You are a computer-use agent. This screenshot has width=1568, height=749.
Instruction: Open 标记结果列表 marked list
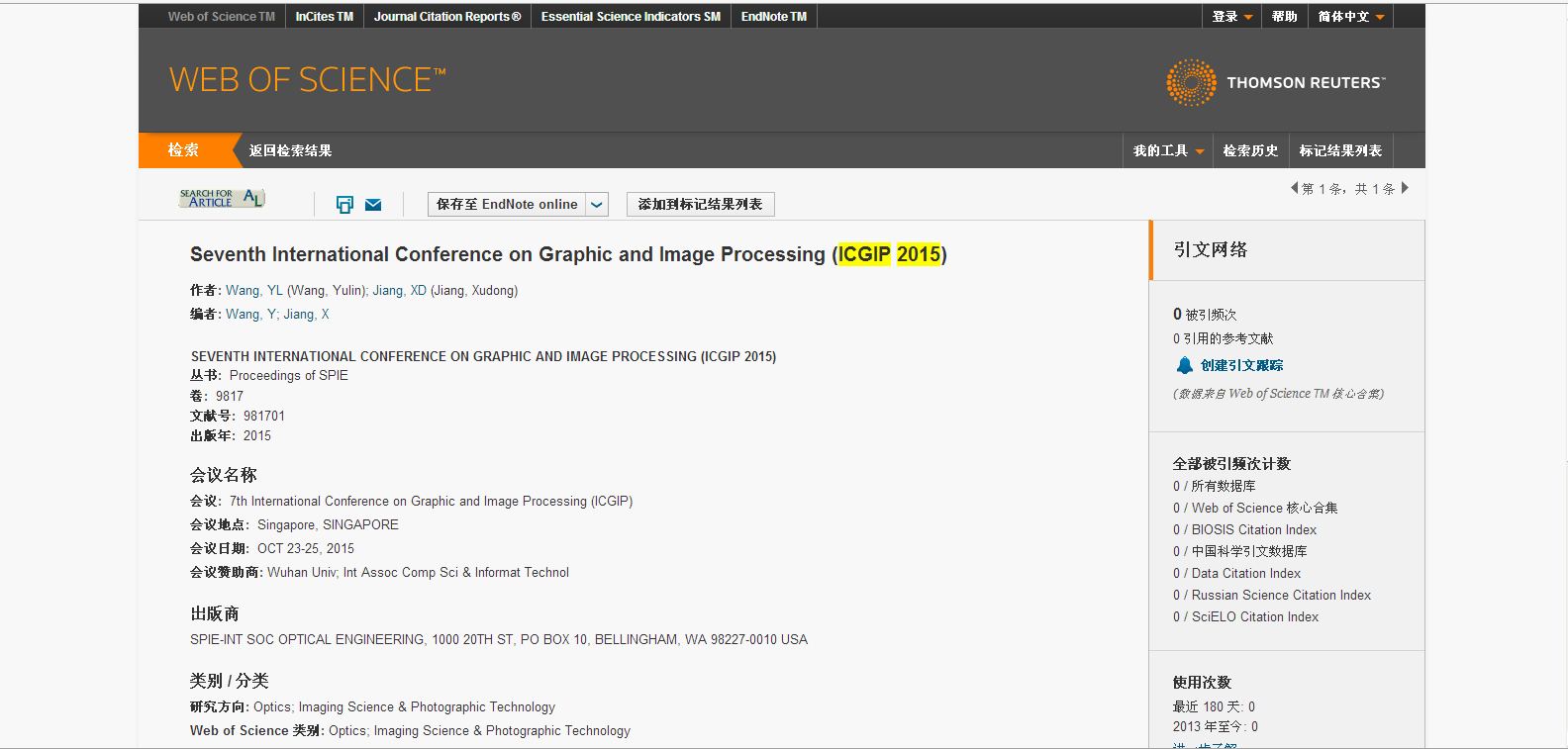pos(1340,150)
